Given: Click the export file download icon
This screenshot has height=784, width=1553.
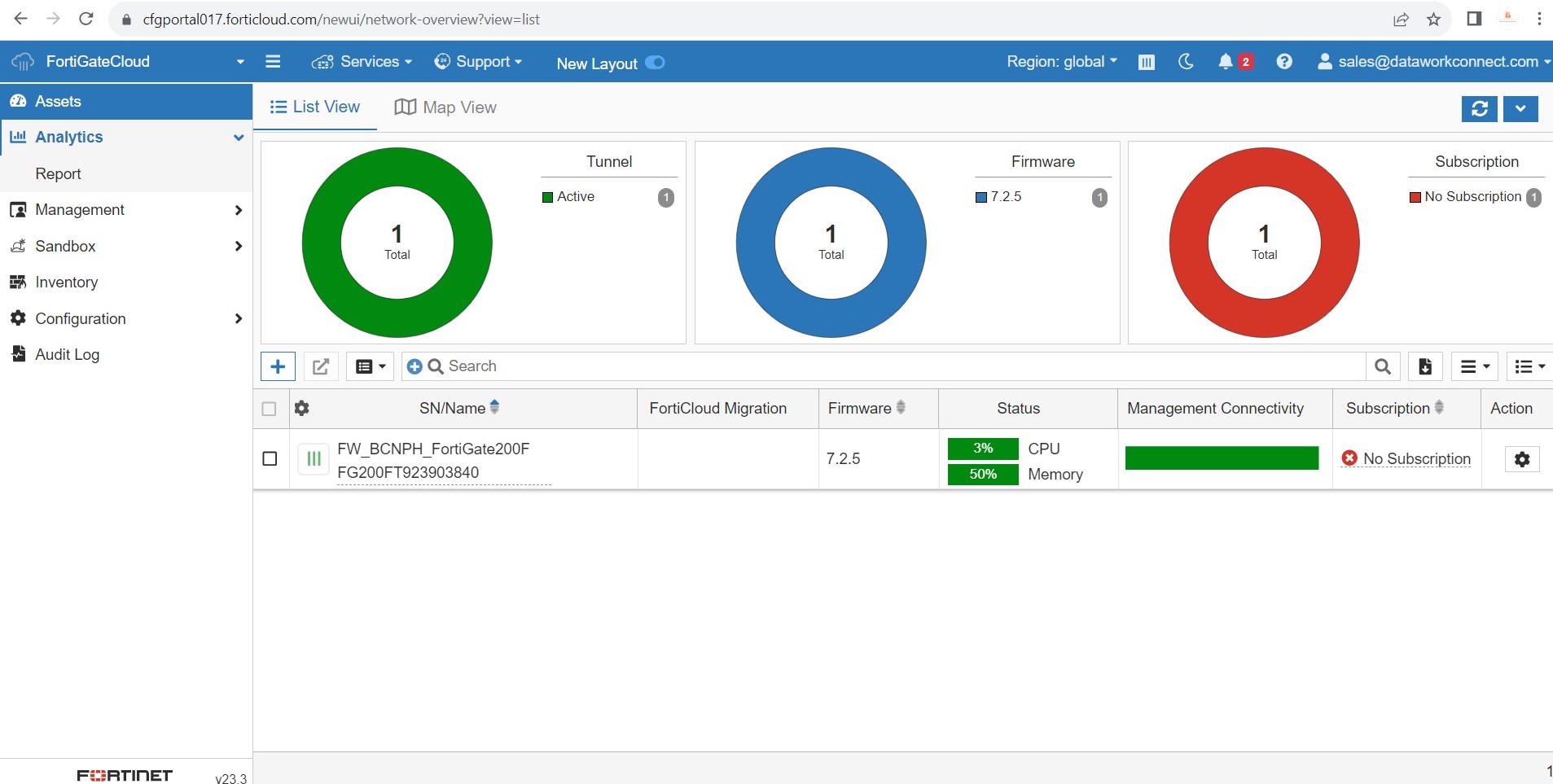Looking at the screenshot, I should coord(1425,366).
